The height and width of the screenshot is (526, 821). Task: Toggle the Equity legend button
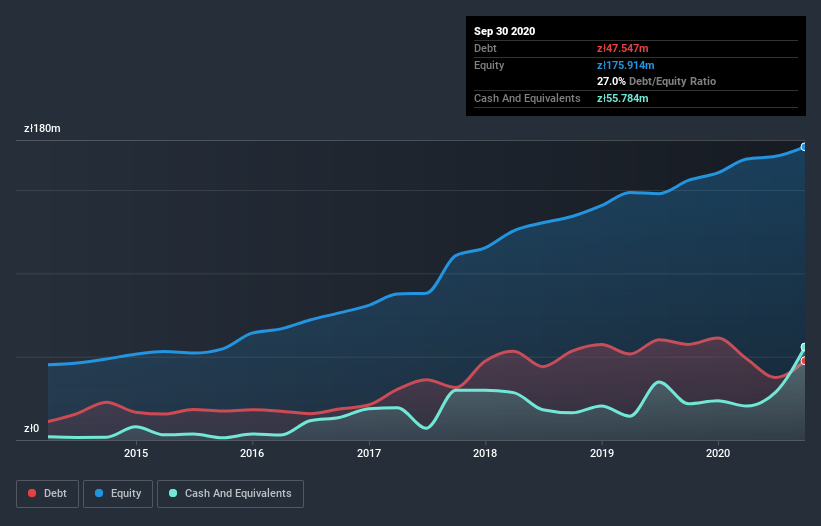pyautogui.click(x=118, y=494)
